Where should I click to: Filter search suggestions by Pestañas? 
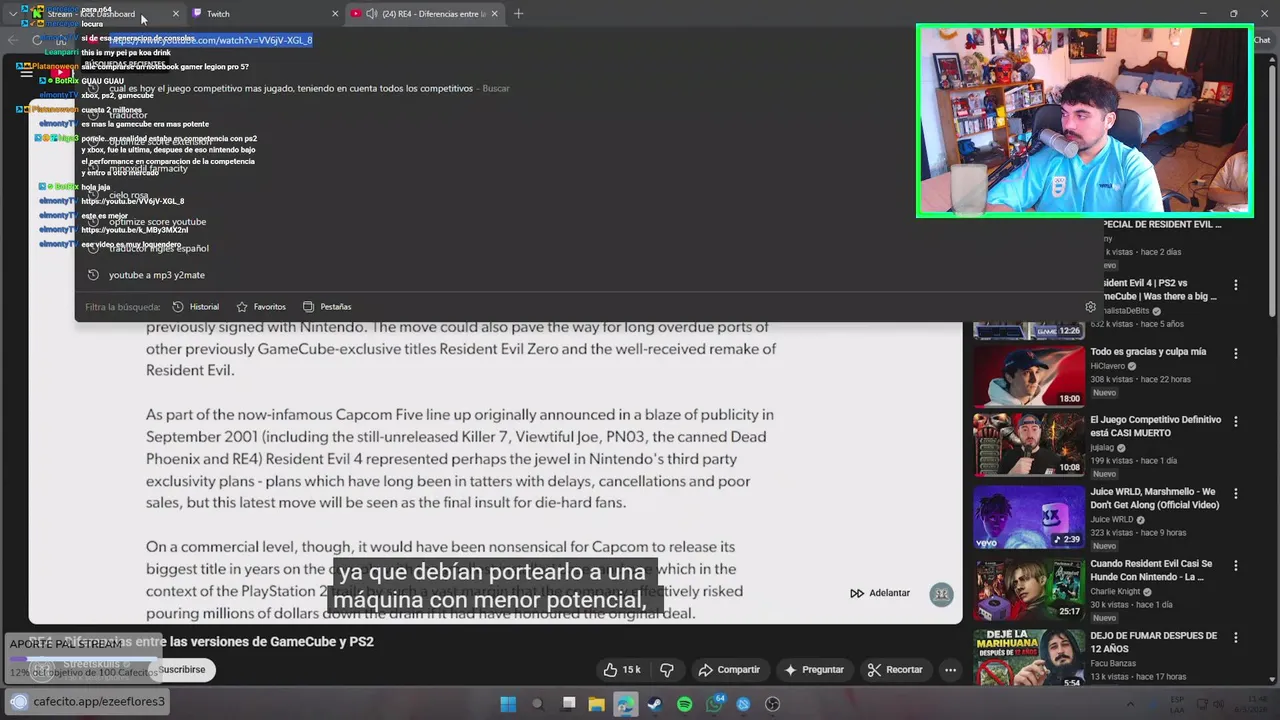click(327, 307)
